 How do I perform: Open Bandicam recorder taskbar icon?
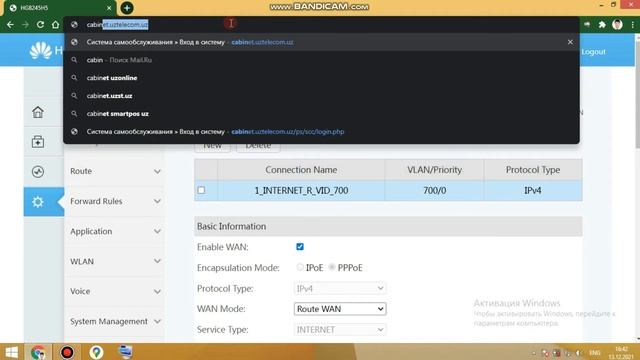67,352
